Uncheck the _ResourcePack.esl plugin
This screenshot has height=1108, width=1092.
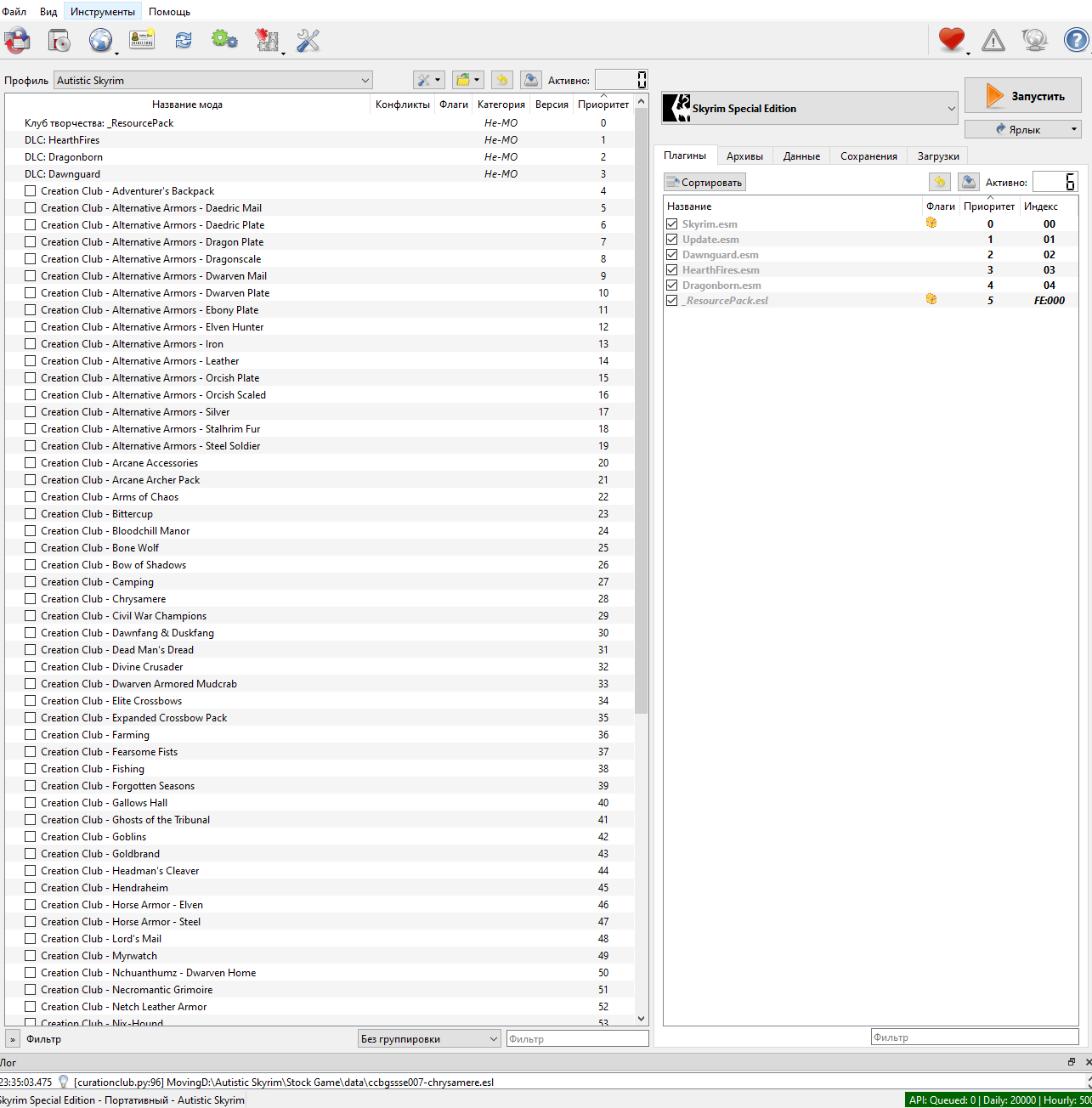tap(672, 301)
